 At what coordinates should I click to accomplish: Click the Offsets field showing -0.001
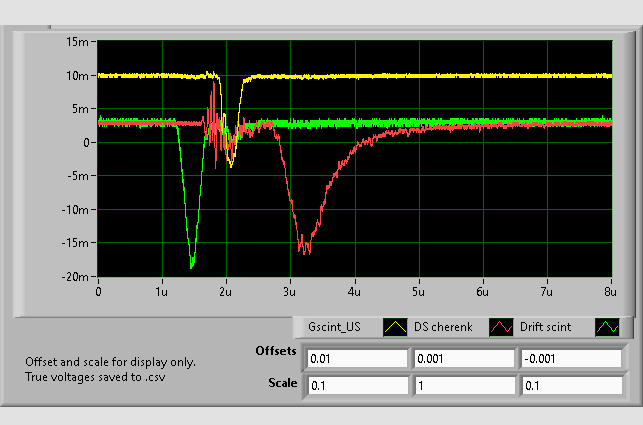tap(569, 359)
